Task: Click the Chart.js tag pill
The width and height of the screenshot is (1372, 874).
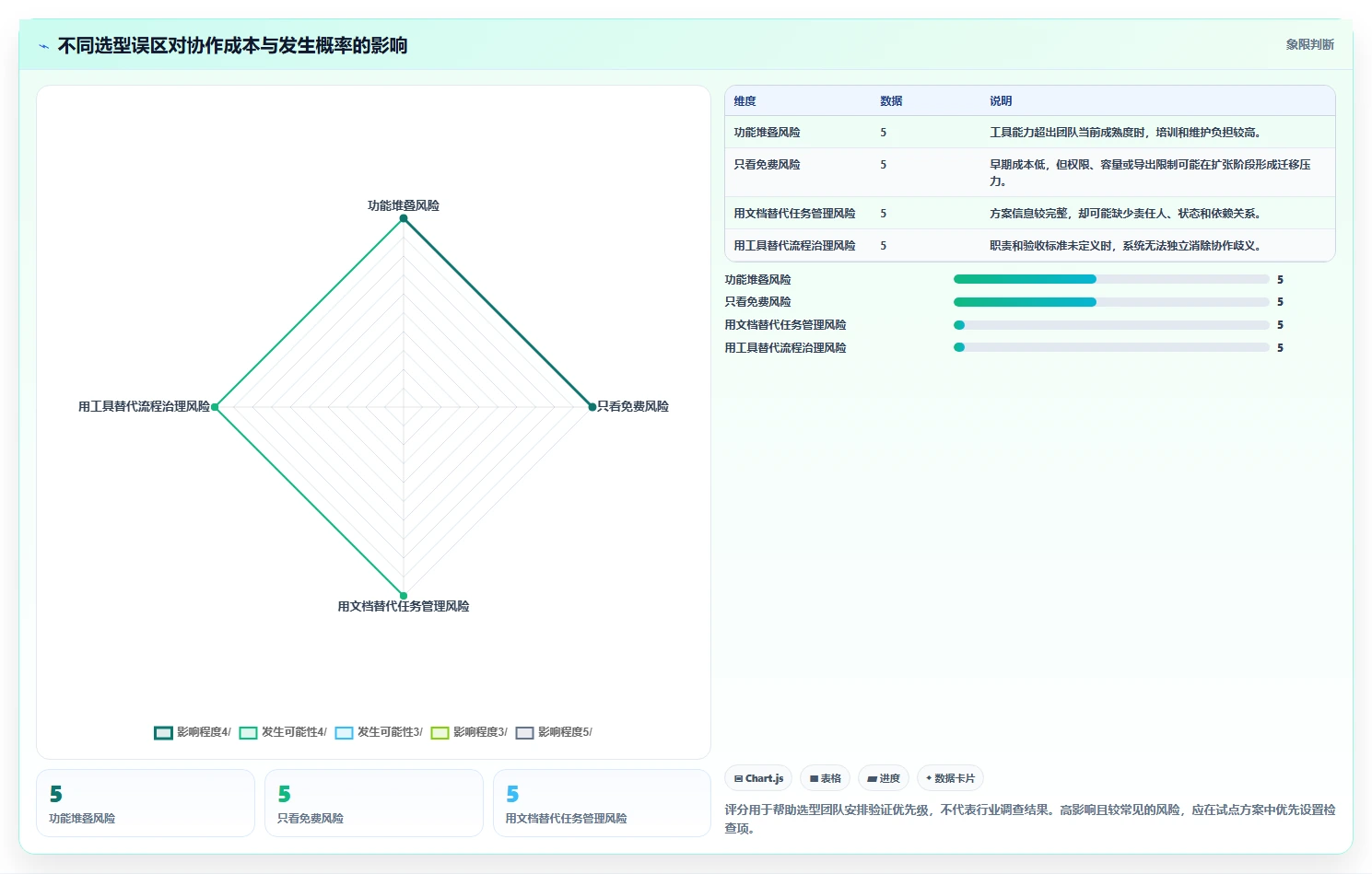Action: click(758, 778)
